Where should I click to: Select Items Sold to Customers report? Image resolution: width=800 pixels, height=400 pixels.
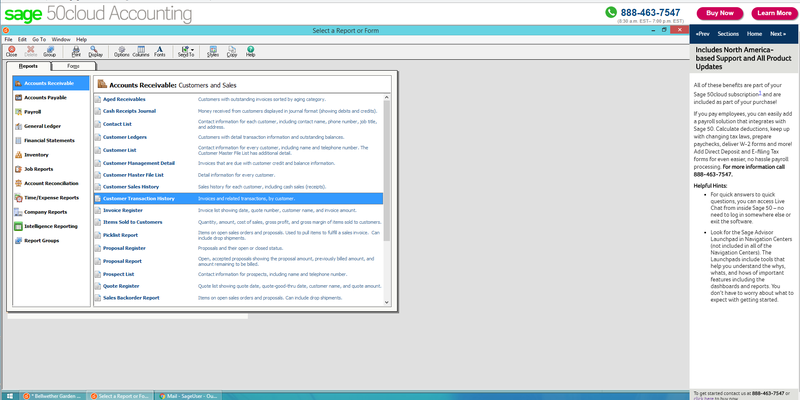238,222
